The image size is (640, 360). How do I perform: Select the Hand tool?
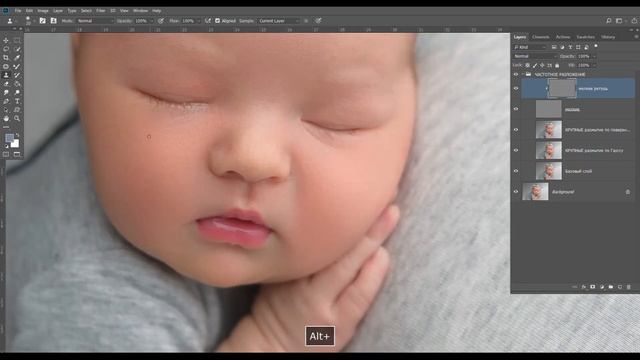6,118
